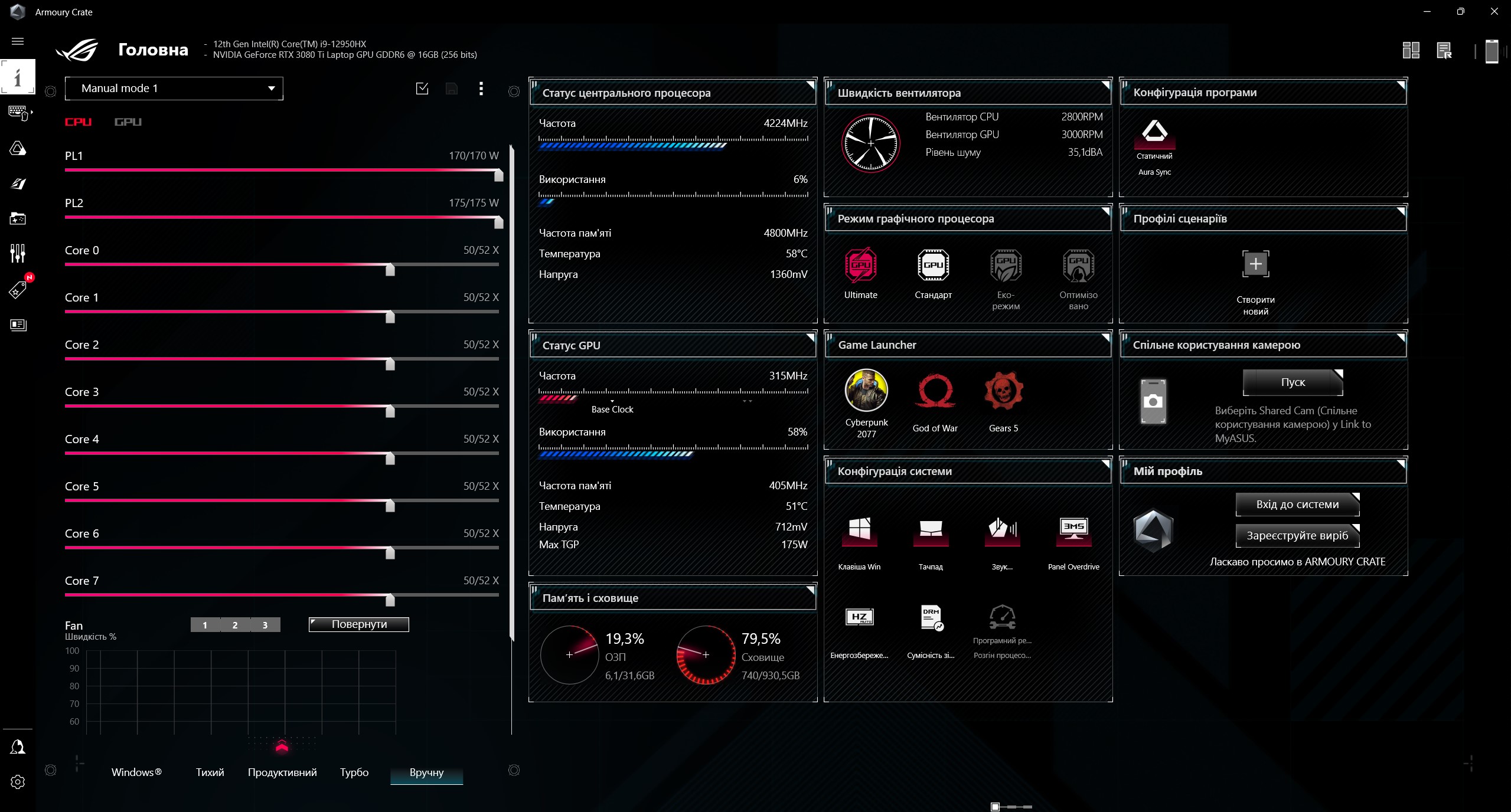The height and width of the screenshot is (812, 1511).
Task: Select the Eco-mode GPU option
Action: coord(1006,266)
